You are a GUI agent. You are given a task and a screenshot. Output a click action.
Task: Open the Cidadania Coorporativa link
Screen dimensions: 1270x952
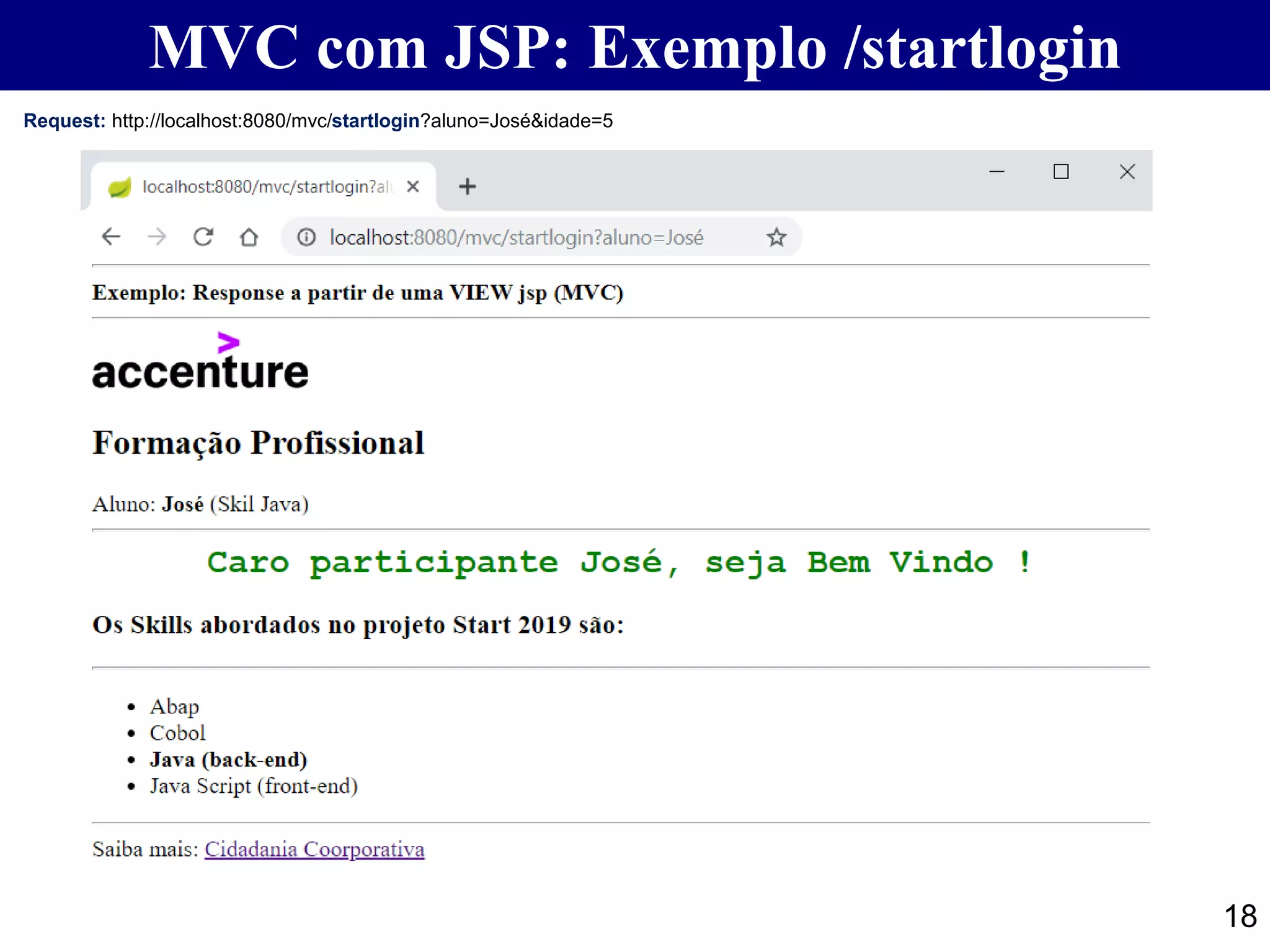click(x=314, y=849)
